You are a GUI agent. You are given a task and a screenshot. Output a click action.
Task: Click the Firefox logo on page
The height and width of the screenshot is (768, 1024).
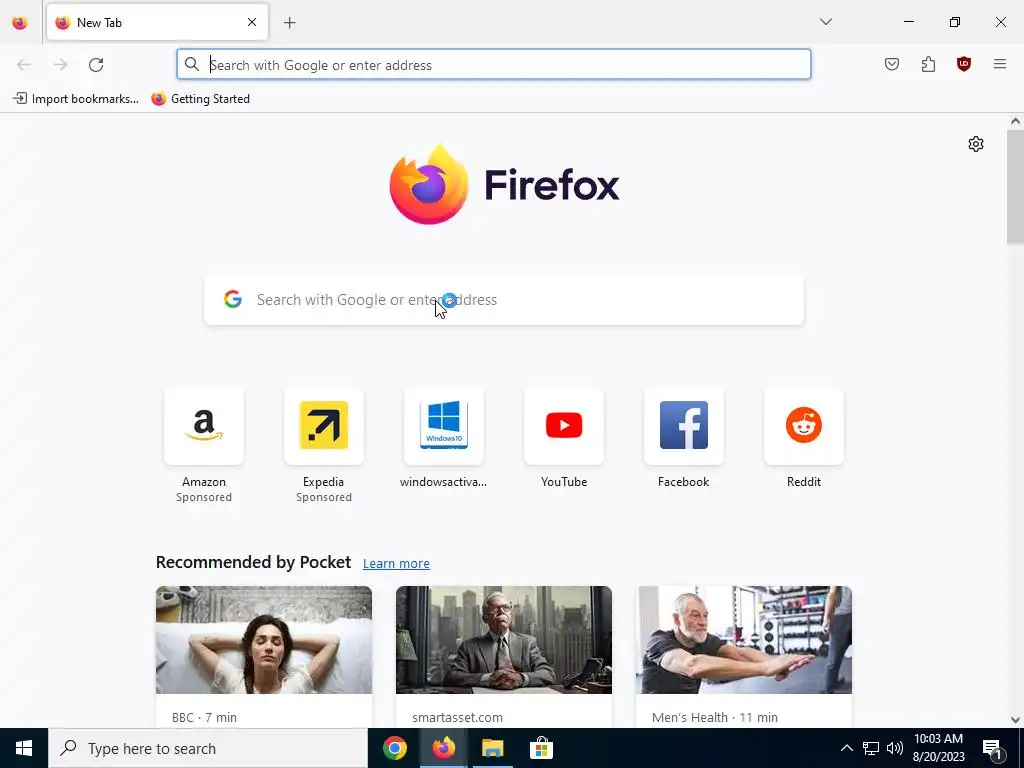[504, 185]
